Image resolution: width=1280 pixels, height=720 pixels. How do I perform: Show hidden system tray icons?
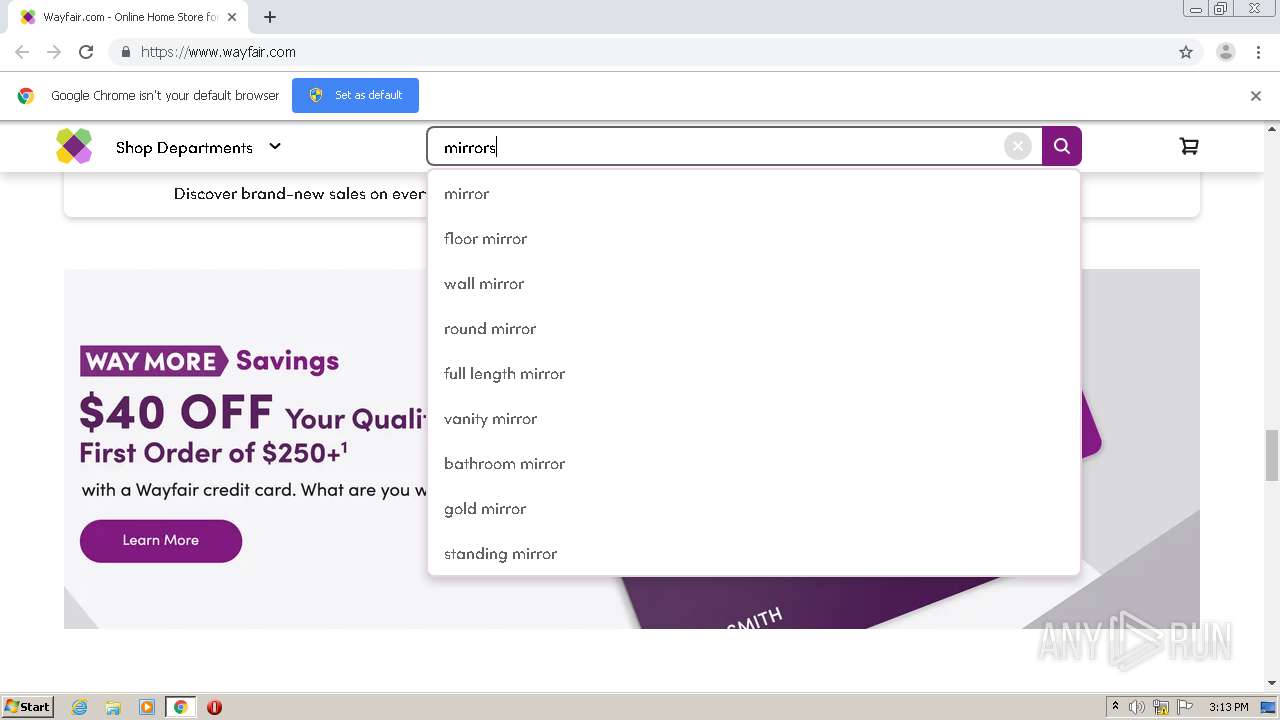point(1115,707)
